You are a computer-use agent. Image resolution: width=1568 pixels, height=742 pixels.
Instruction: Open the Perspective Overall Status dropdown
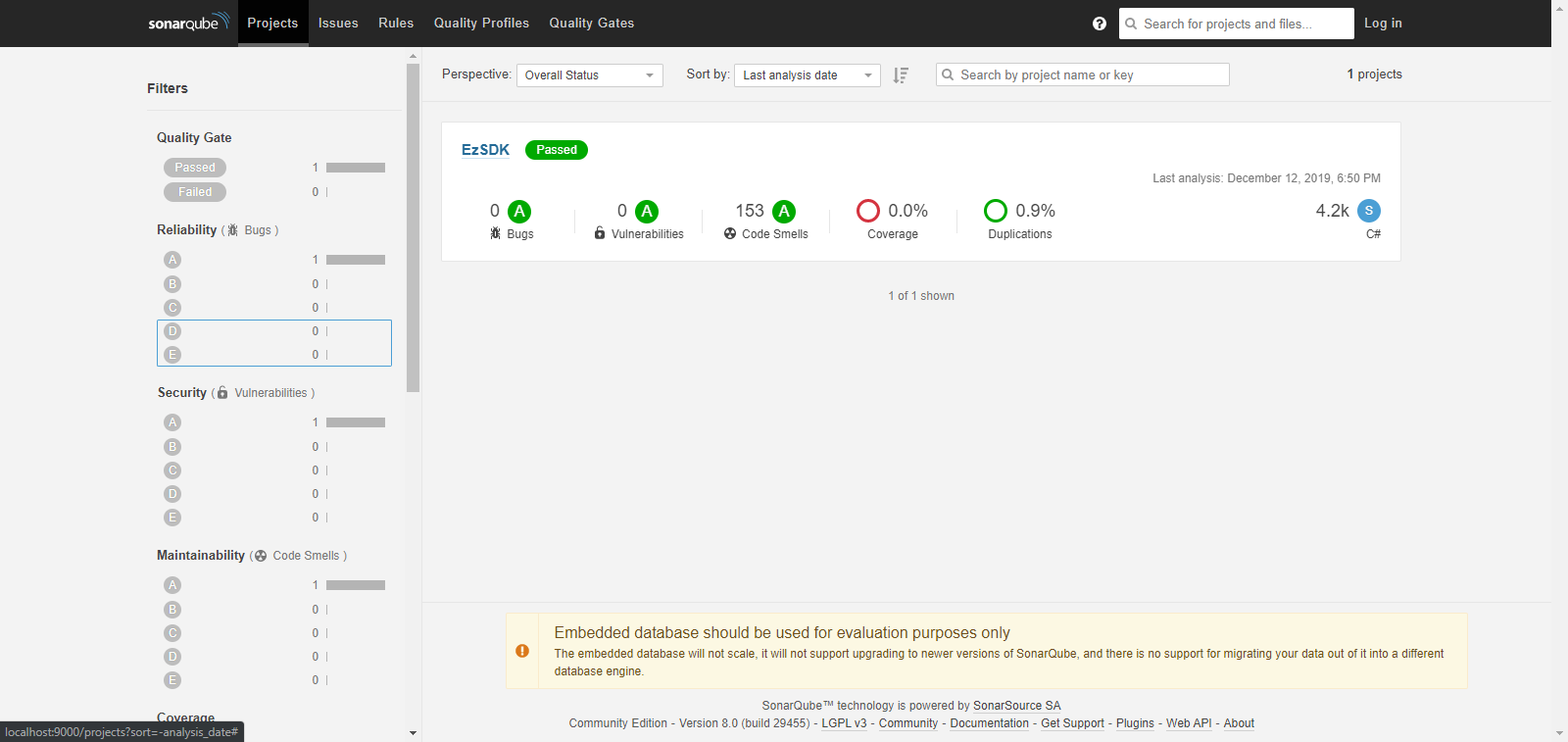(x=590, y=75)
